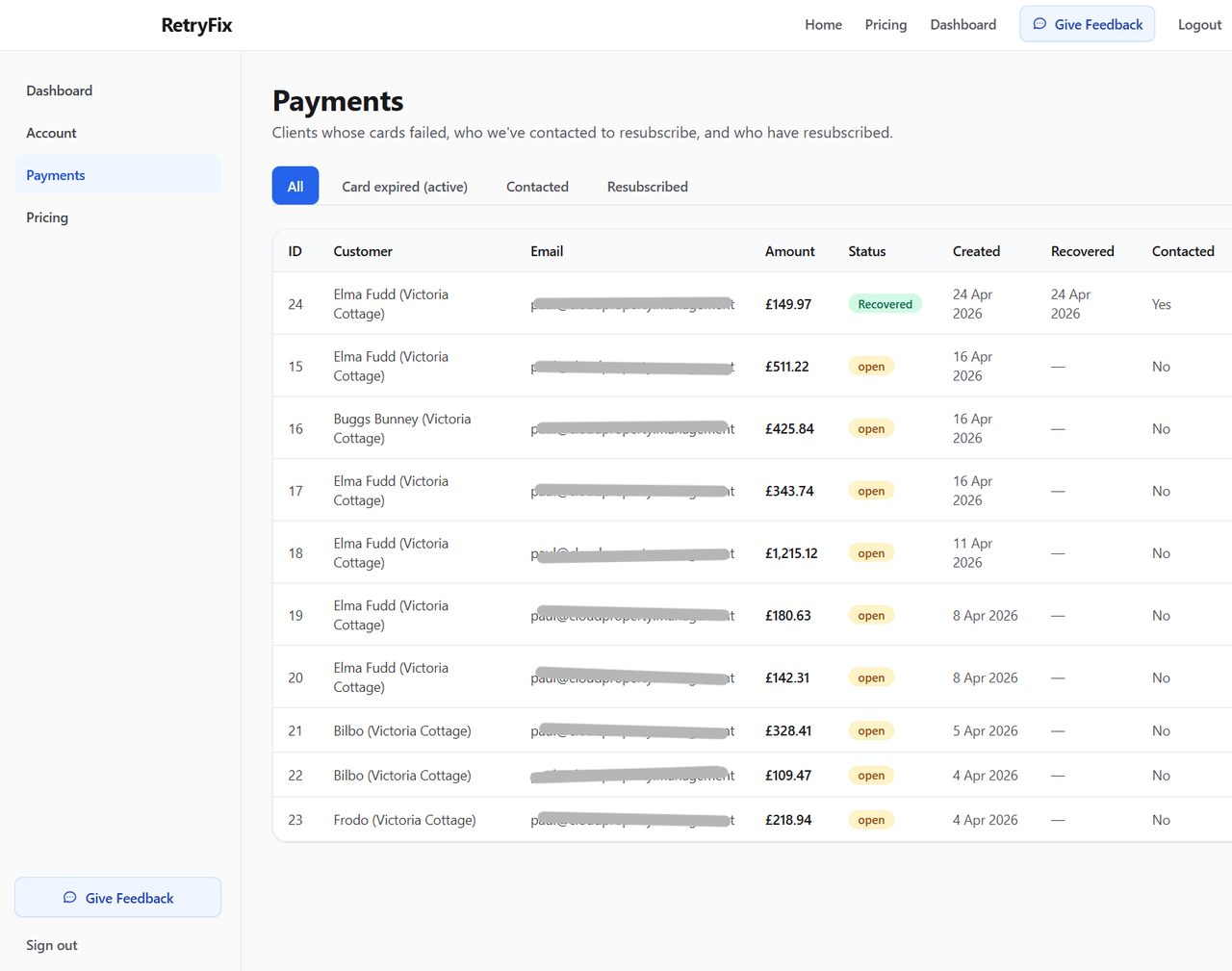Switch to Card expired (active) tab

click(x=404, y=187)
